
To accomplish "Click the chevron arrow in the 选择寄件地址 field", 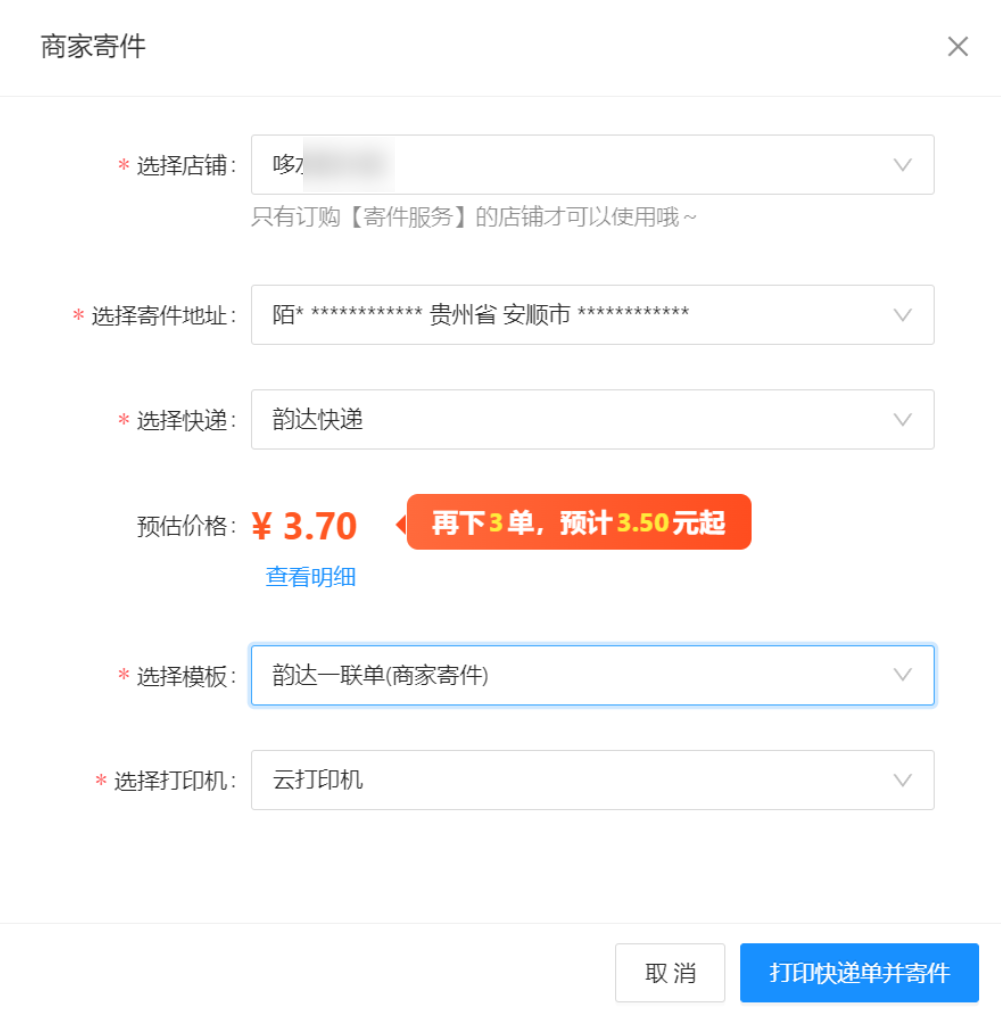I will (902, 315).
